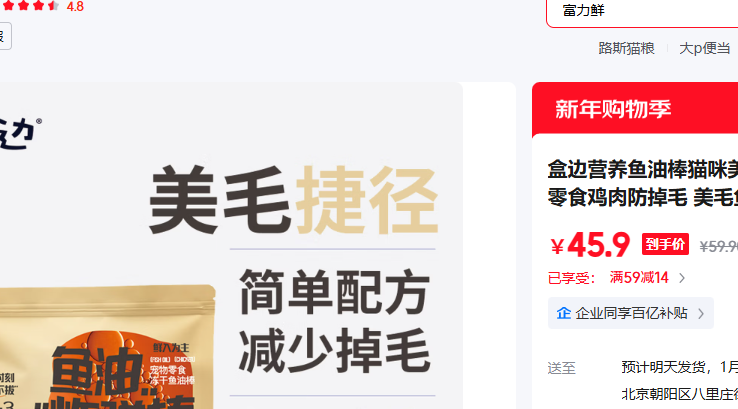The height and width of the screenshot is (409, 738).
Task: Click the blue 企 enterprise icon
Action: click(563, 313)
